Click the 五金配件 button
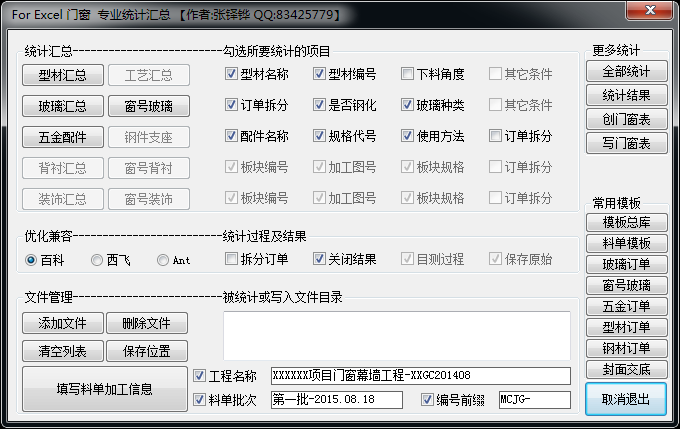Viewport: 680px width, 429px height. (63, 137)
